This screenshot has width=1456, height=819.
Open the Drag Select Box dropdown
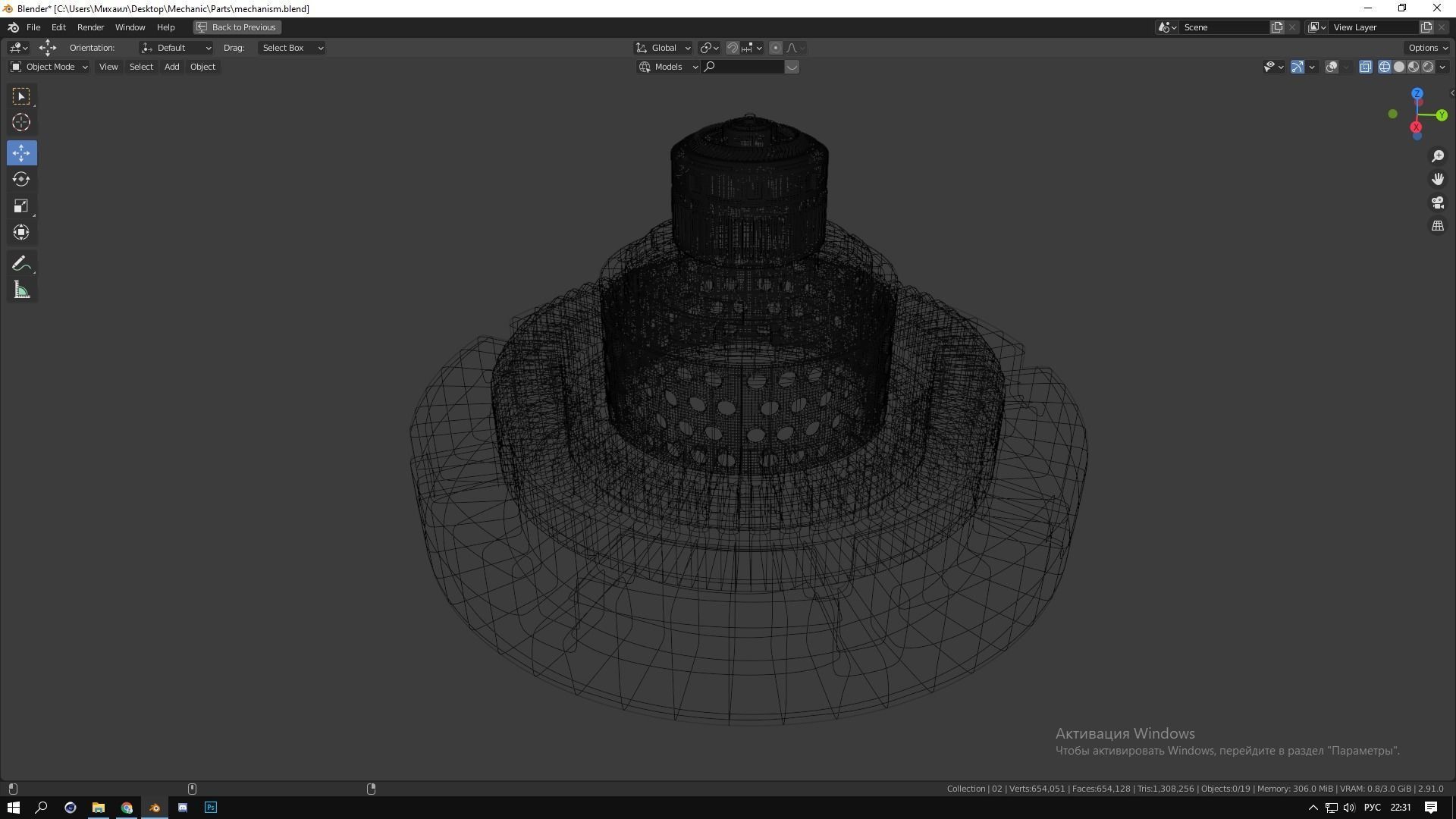coord(292,48)
